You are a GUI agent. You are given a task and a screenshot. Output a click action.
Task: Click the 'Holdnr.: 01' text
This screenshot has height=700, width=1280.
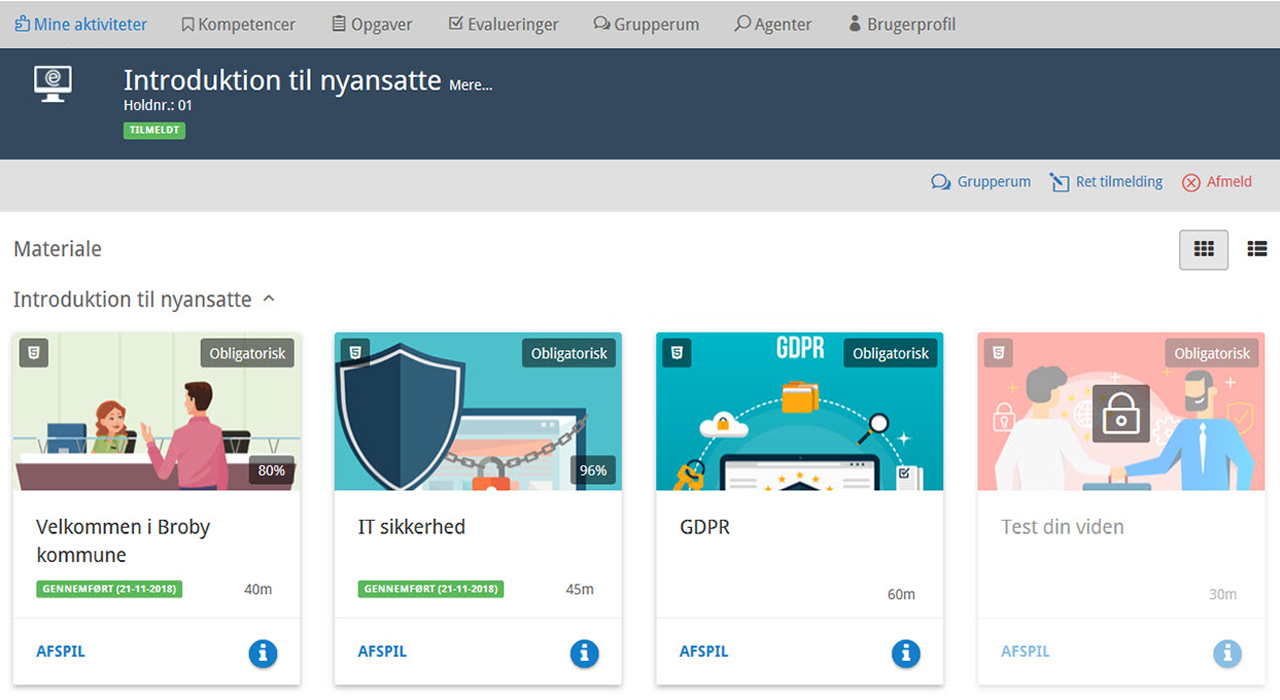click(158, 105)
